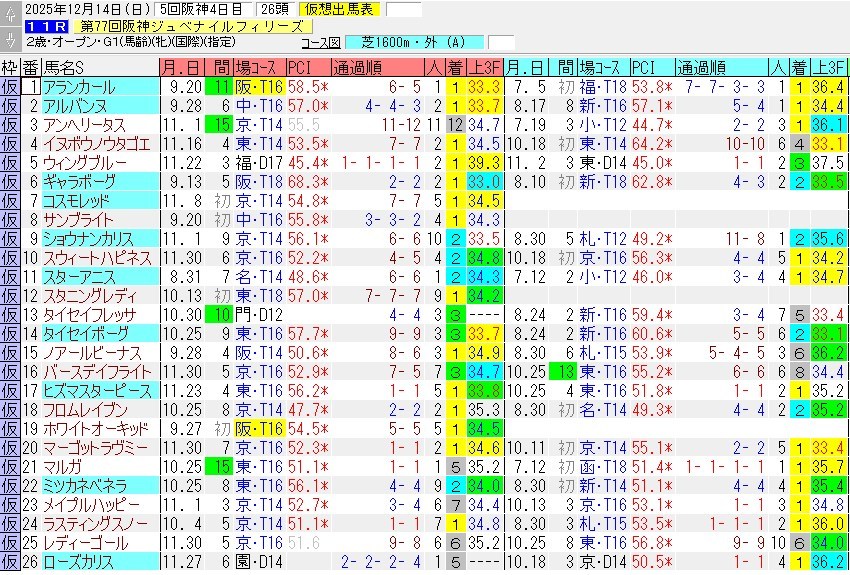Click the first 通過順 column header
Screen dimensions: 850x575
355,68
